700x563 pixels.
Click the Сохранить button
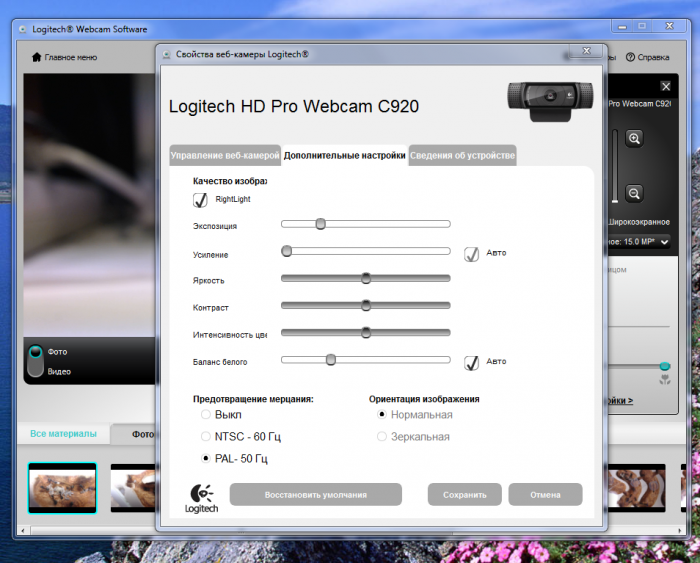click(464, 494)
